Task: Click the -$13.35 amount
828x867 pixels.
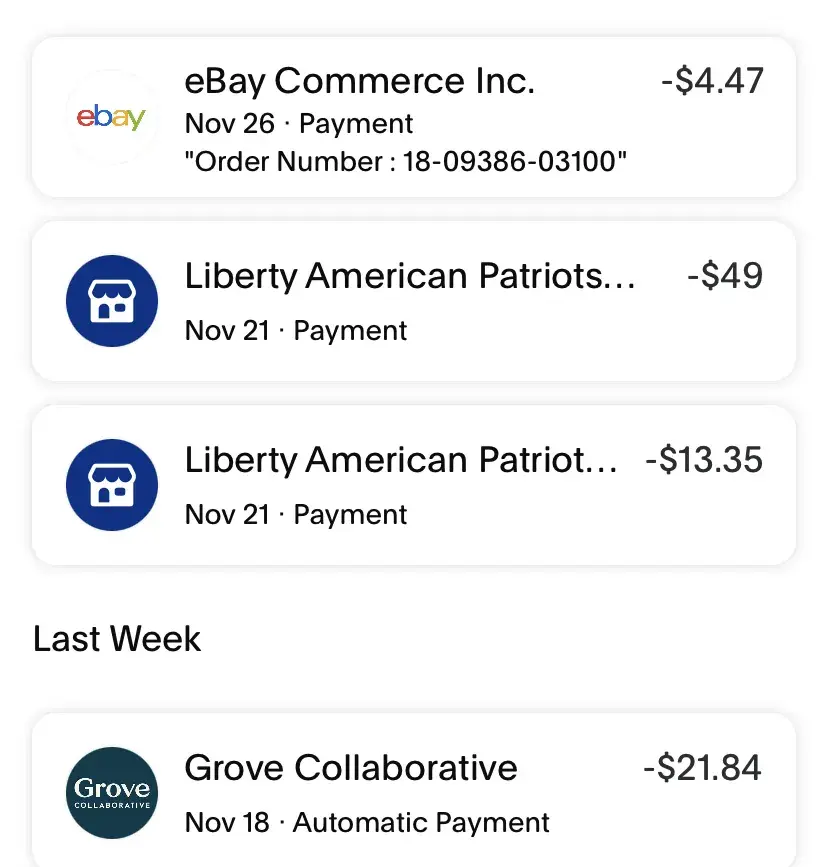Action: point(704,460)
